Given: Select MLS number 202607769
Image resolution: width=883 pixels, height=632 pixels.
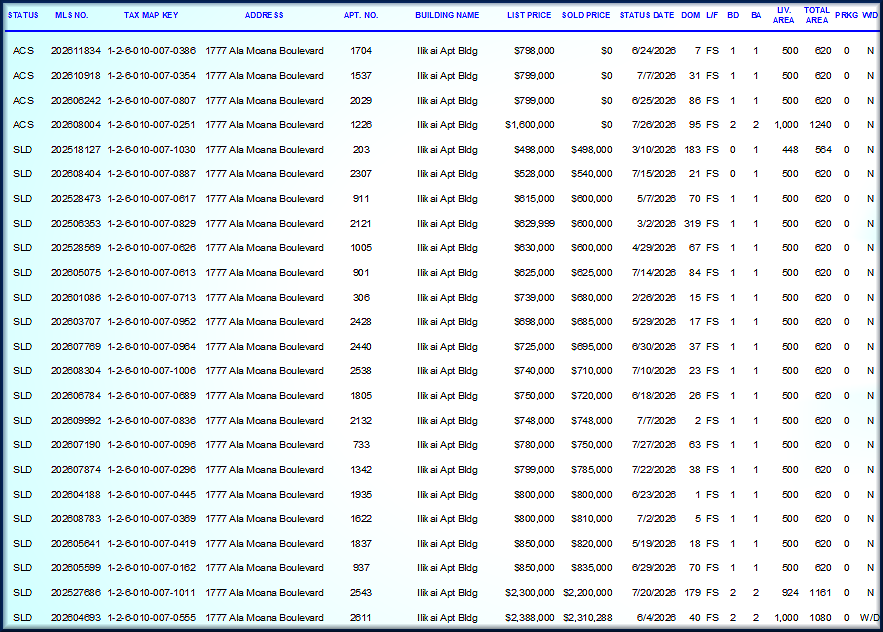Looking at the screenshot, I should [75, 346].
